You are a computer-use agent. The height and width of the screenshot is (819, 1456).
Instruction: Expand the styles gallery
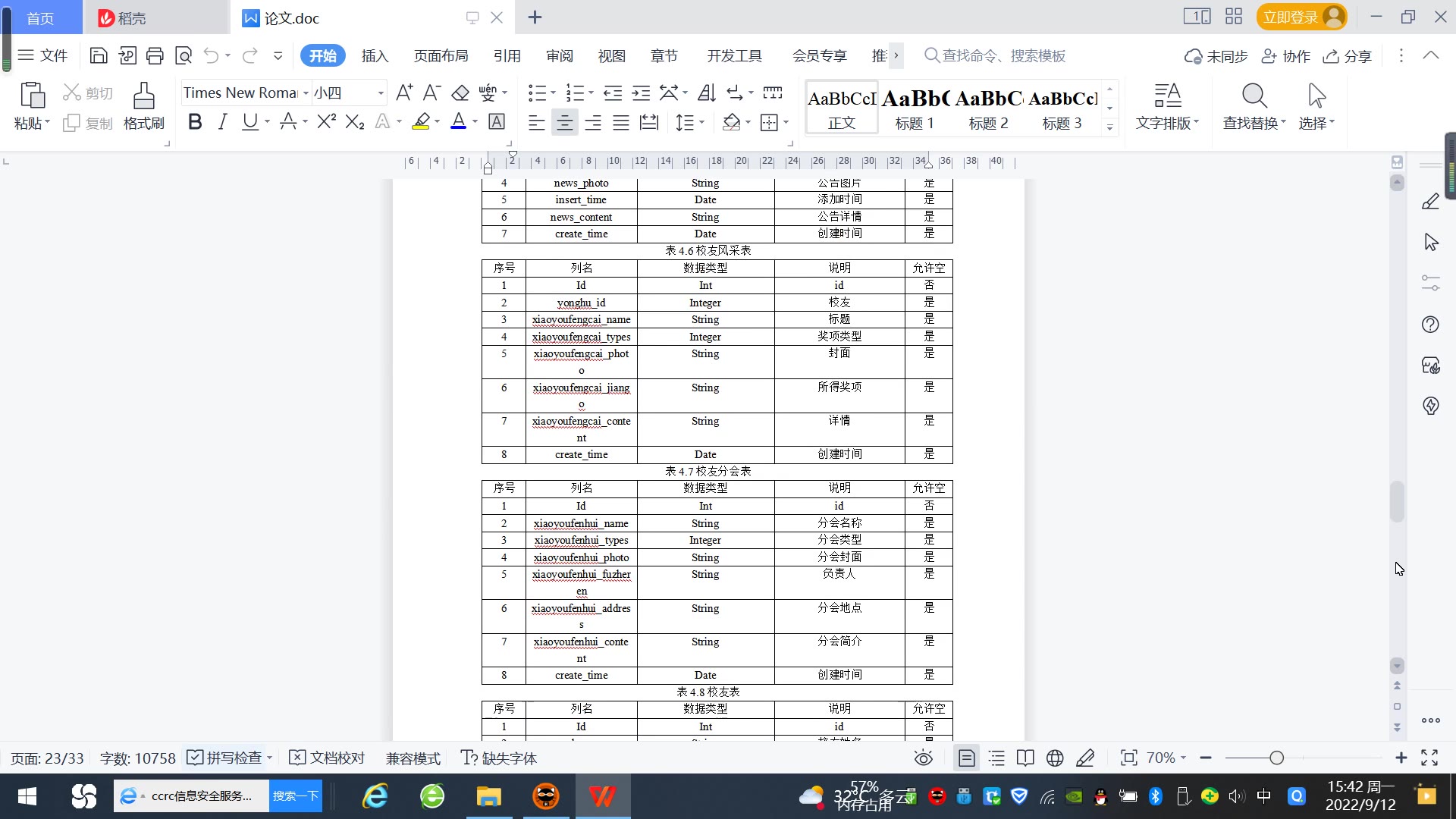1109,127
